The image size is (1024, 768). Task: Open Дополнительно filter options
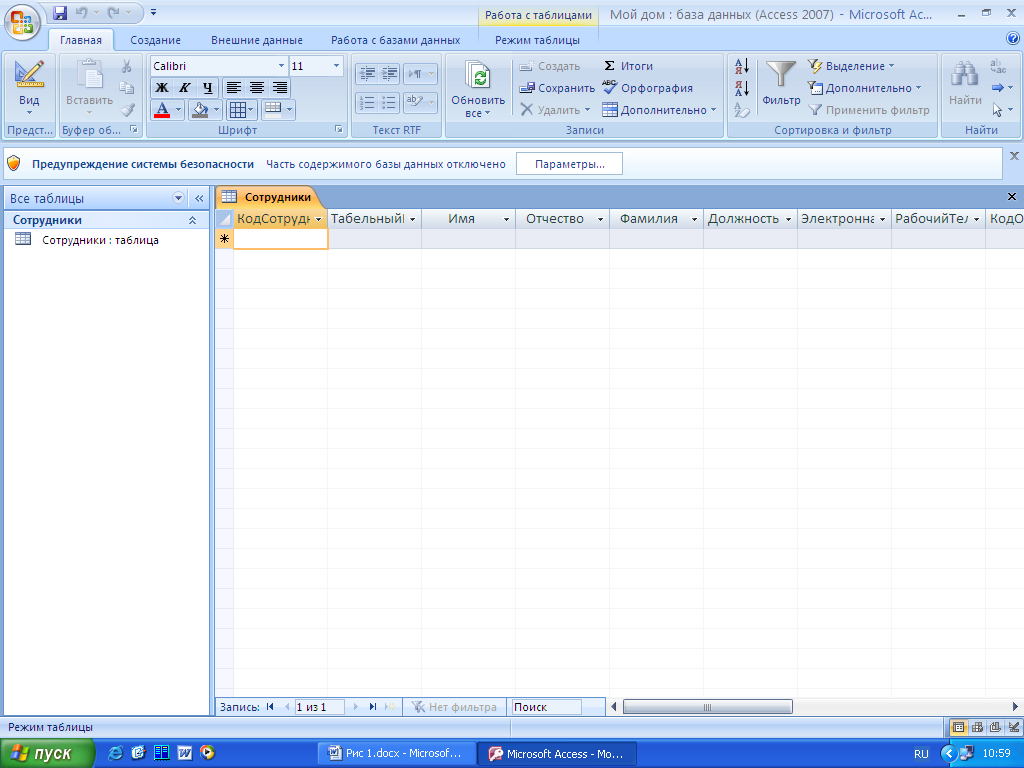point(865,88)
